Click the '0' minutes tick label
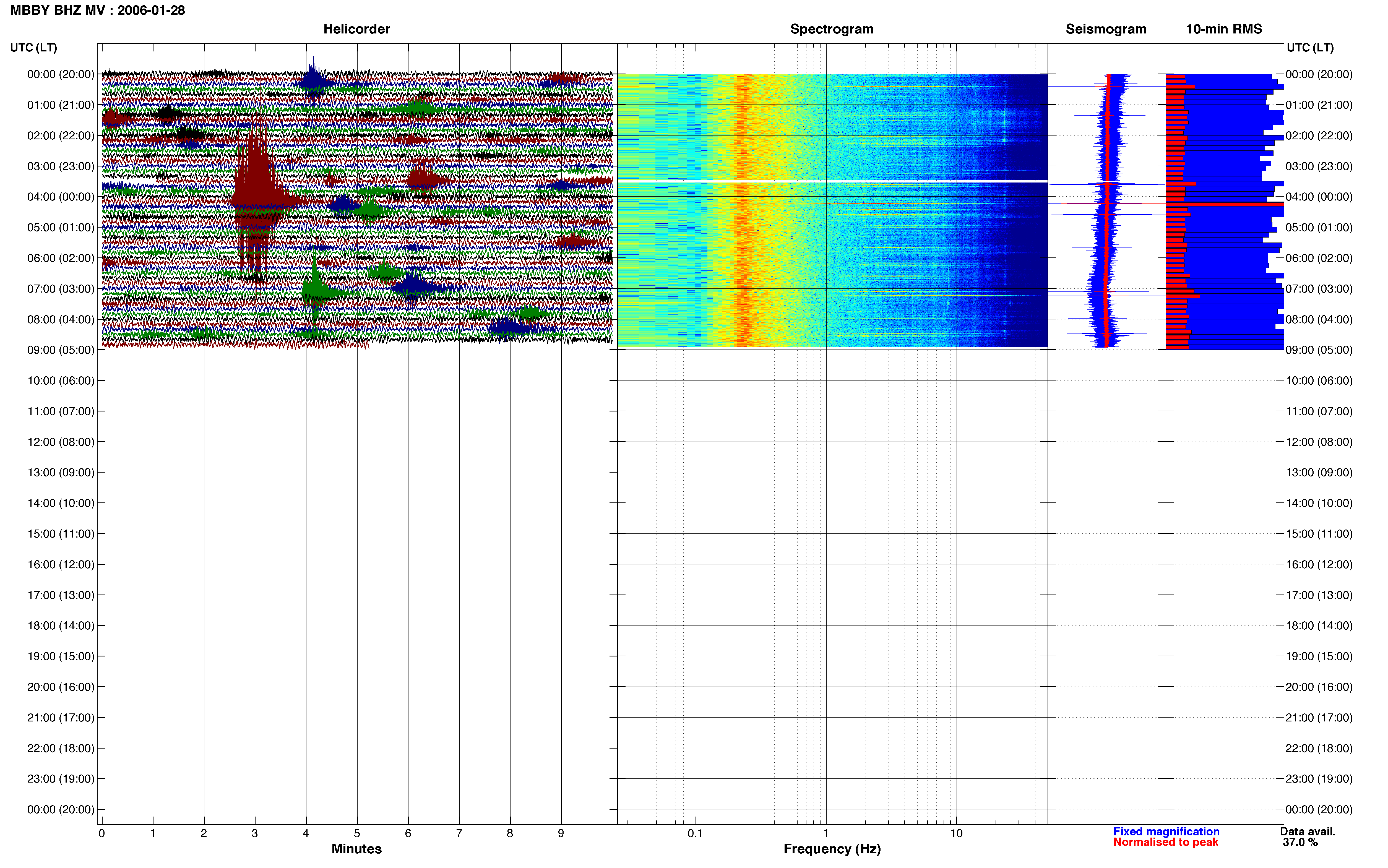Image resolution: width=1388 pixels, height=868 pixels. tap(101, 833)
